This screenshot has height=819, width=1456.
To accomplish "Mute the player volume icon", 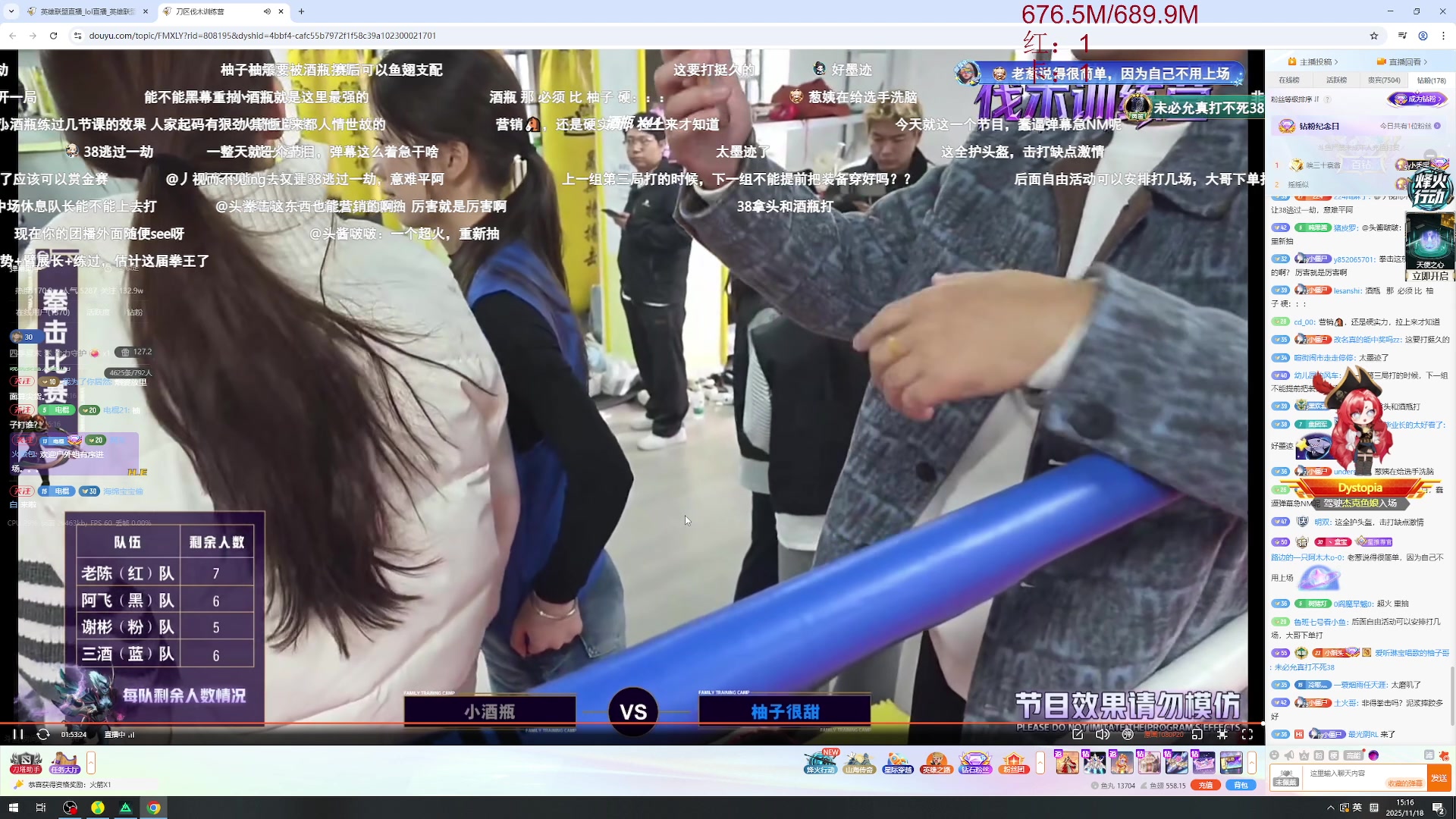I will 1102,734.
